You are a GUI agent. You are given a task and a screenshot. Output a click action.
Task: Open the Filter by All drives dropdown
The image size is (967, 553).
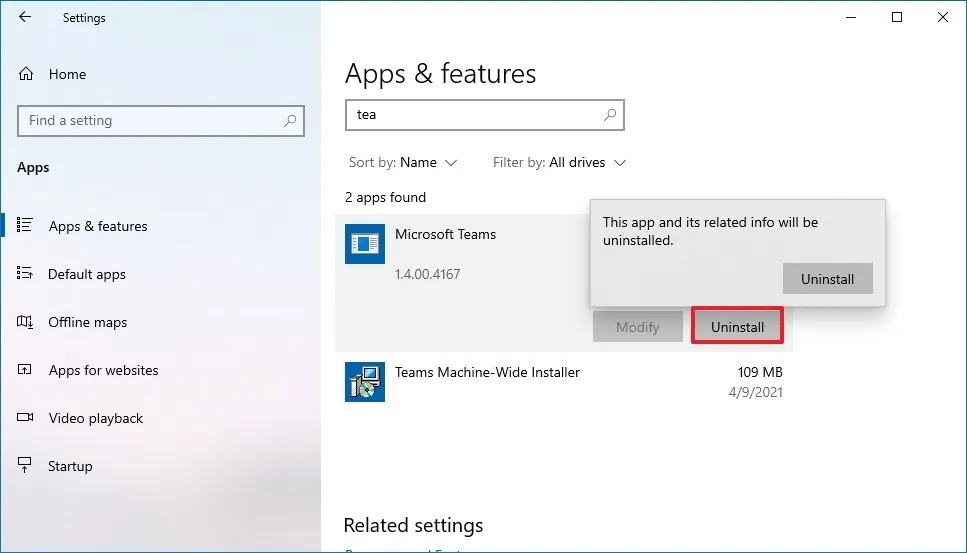tap(559, 163)
